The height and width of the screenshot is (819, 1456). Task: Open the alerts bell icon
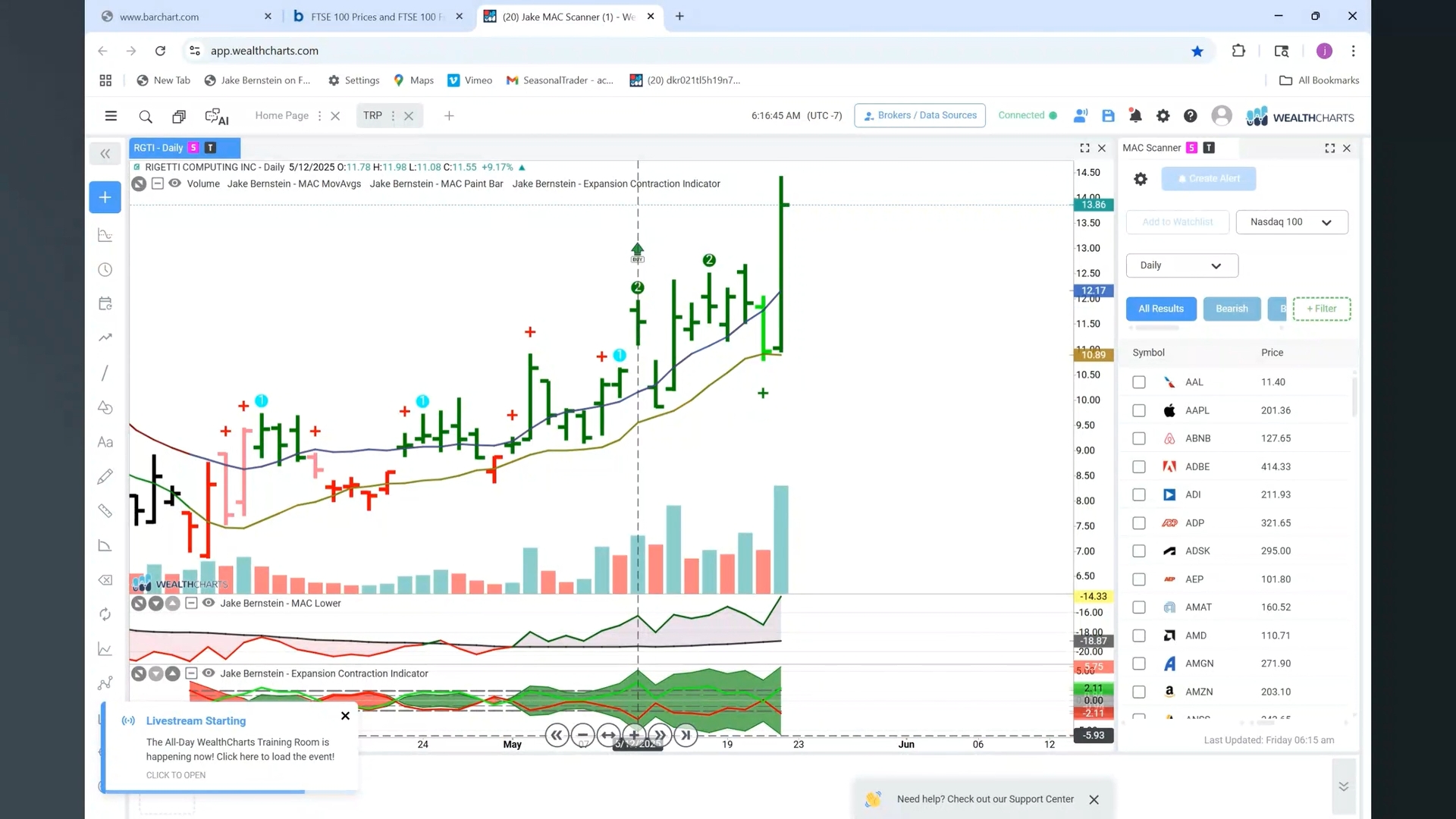[1135, 116]
